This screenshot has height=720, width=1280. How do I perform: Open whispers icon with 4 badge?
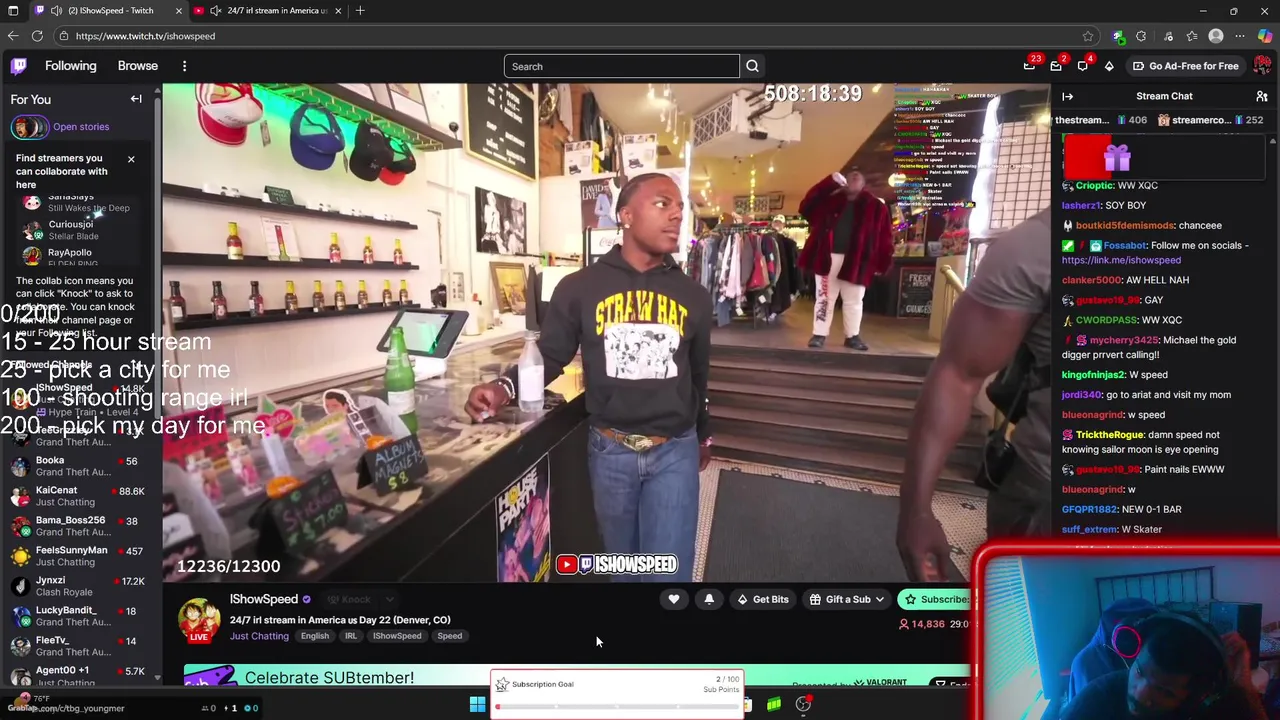pyautogui.click(x=1083, y=66)
